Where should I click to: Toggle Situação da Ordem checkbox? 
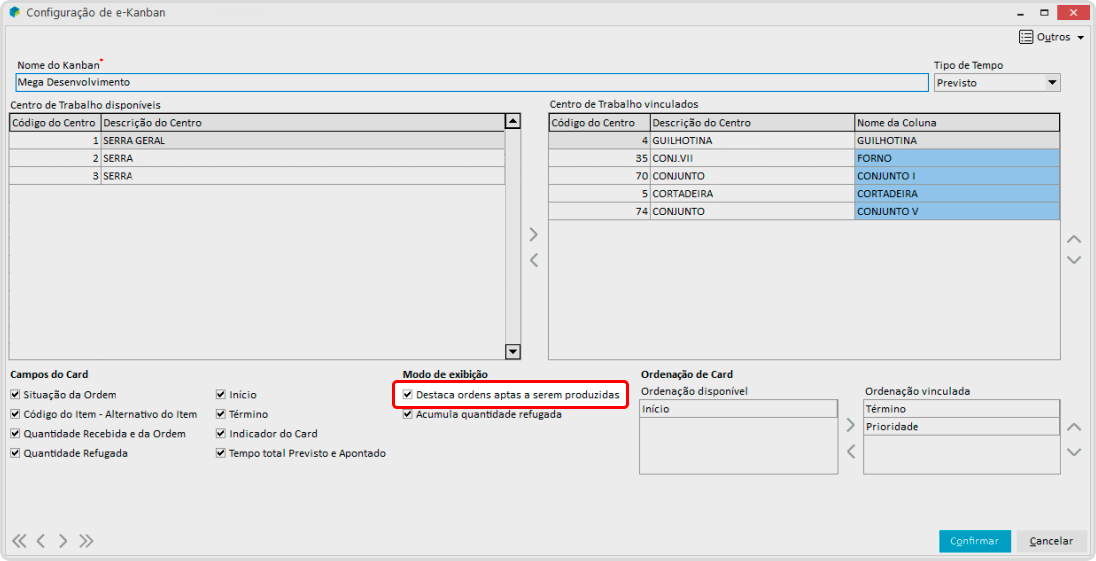(15, 395)
